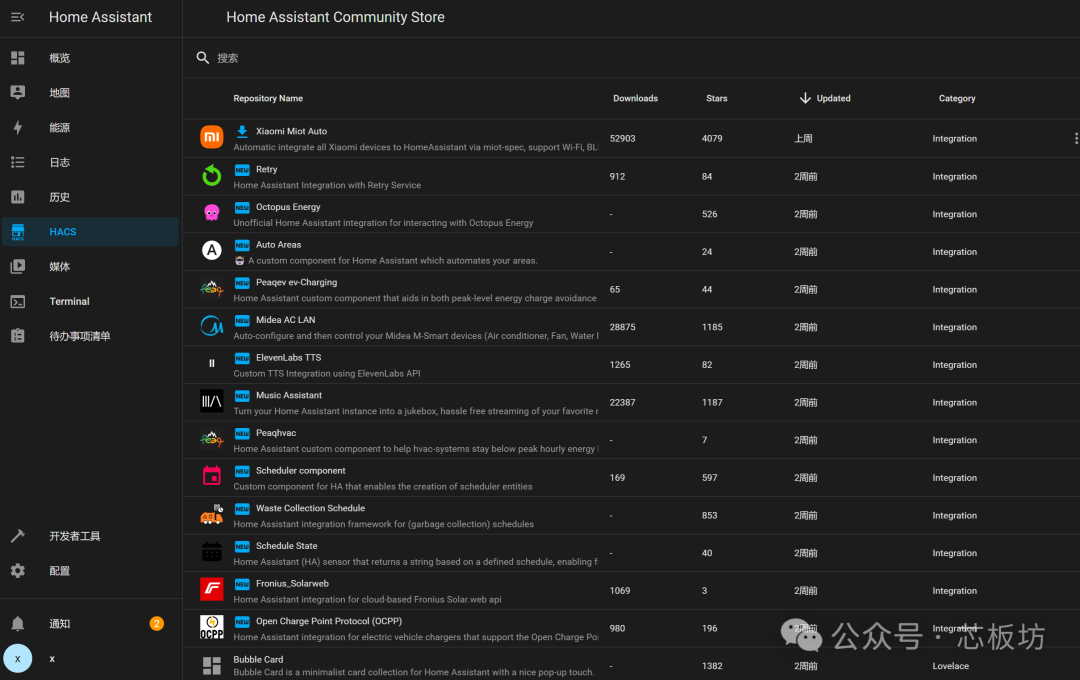The width and height of the screenshot is (1080, 680).
Task: Click the search magnifier icon
Action: pos(202,58)
